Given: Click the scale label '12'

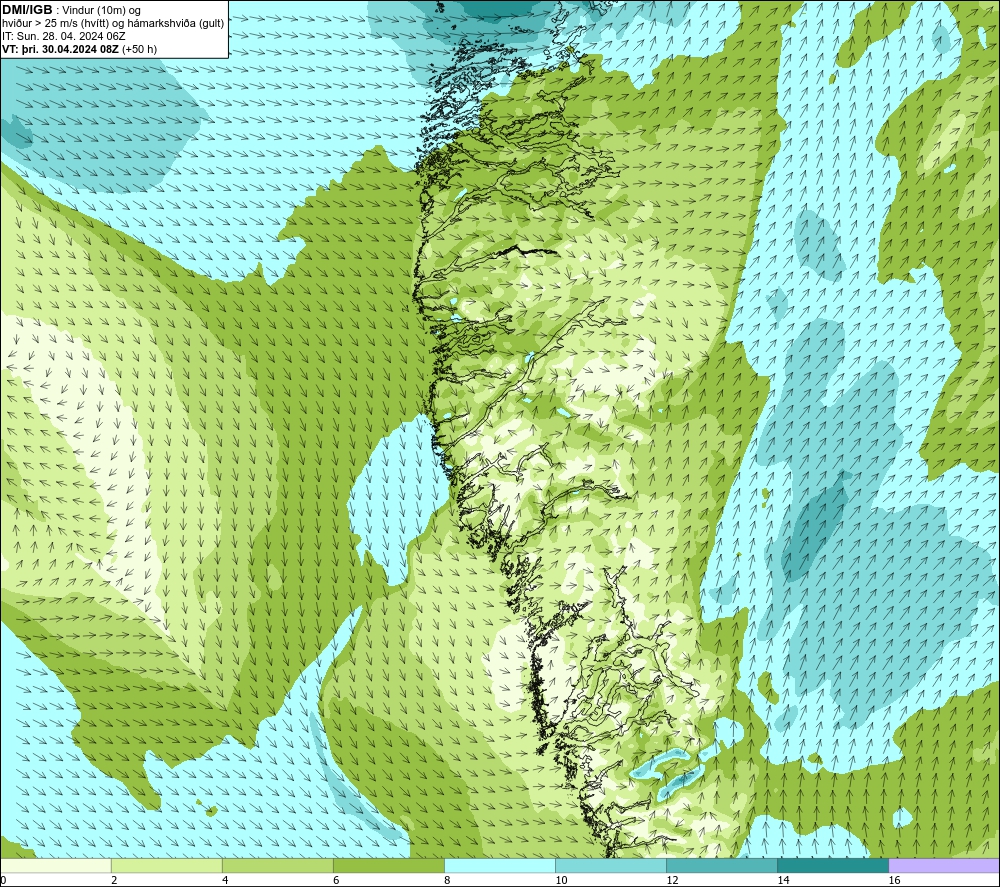Looking at the screenshot, I should point(672,881).
